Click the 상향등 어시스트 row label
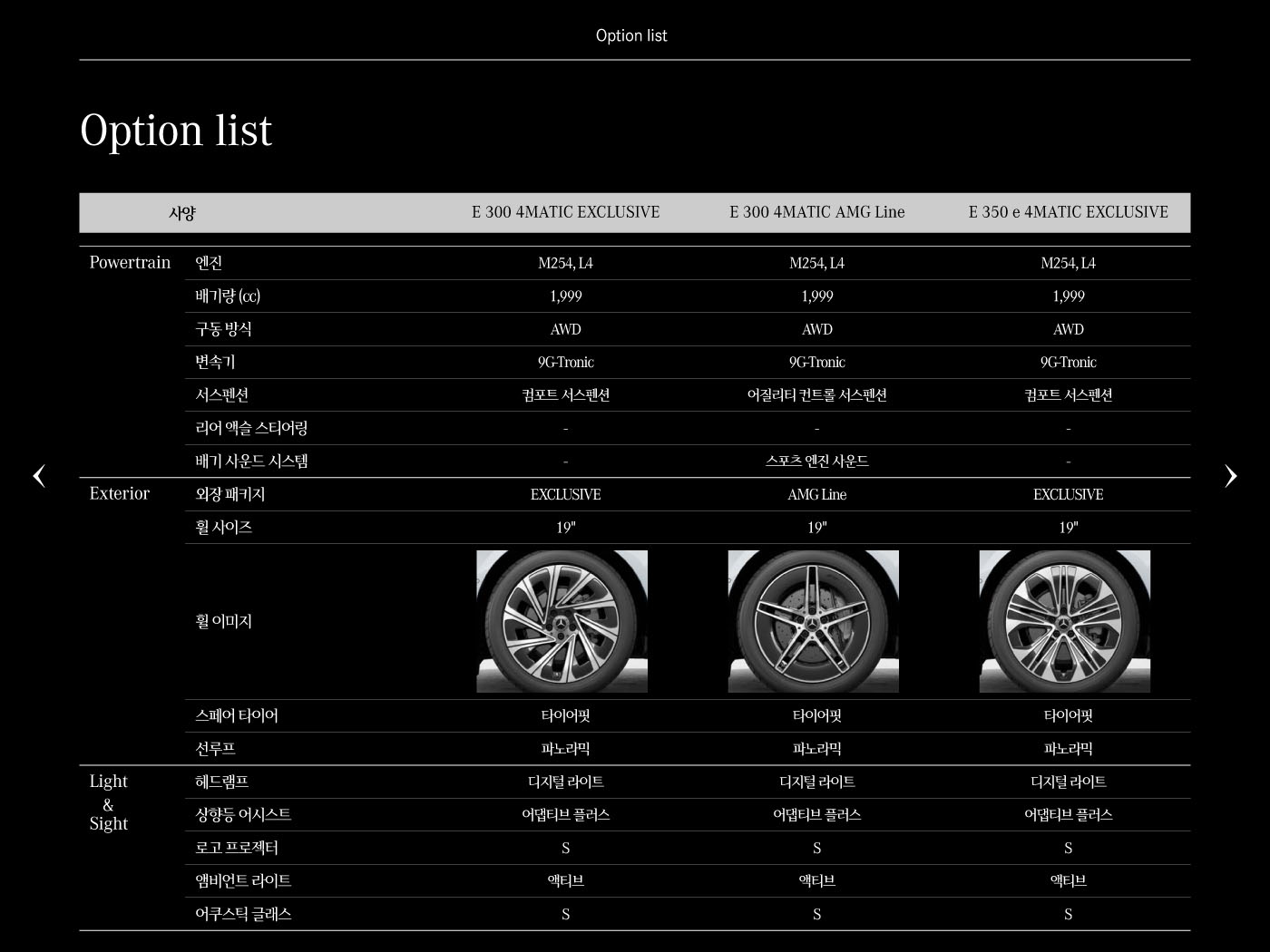Screen dimensions: 1270x952 tap(243, 814)
